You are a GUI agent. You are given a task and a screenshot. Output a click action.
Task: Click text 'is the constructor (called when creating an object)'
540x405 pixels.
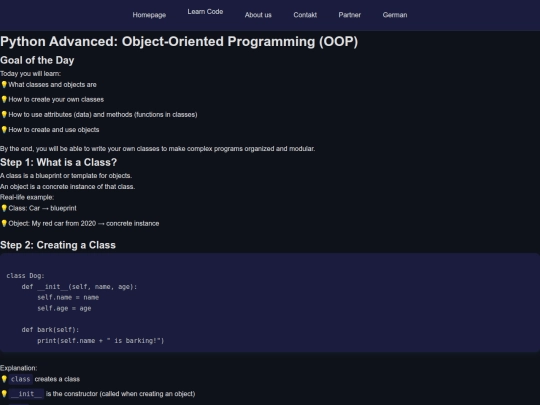click(x=121, y=394)
